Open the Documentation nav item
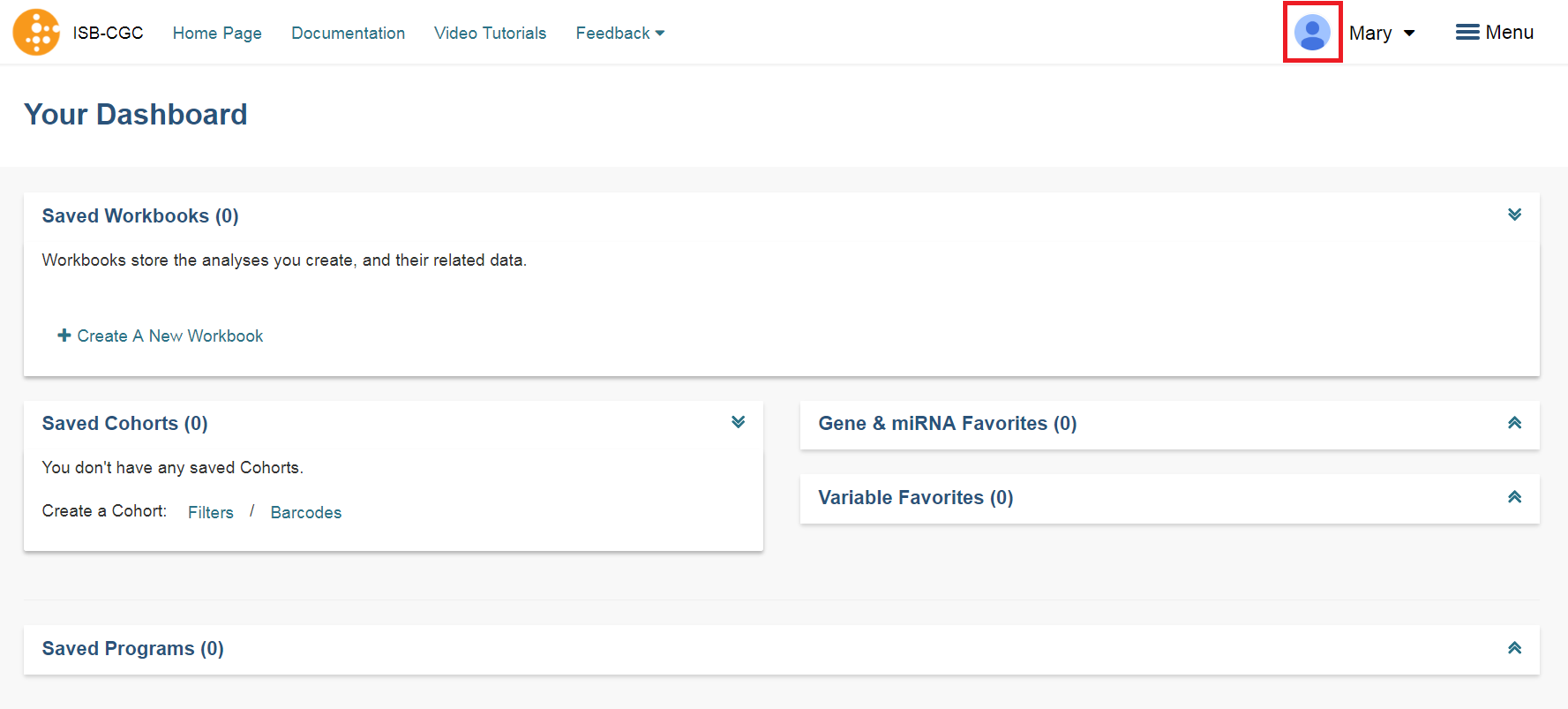This screenshot has width=1568, height=709. (x=348, y=33)
